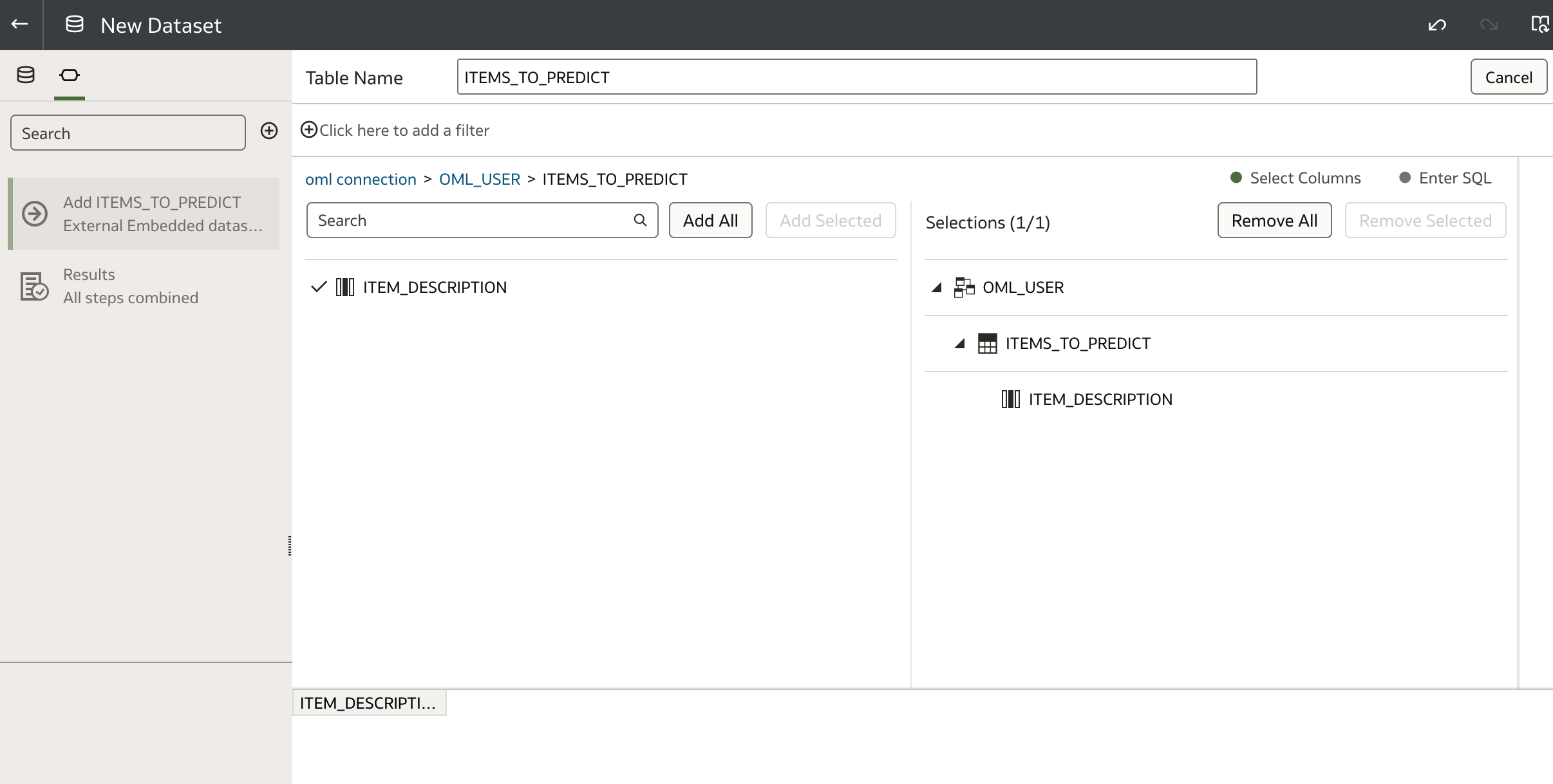Screen dimensions: 1553x784
Task: Click the add filter plus icon
Action: click(x=309, y=130)
